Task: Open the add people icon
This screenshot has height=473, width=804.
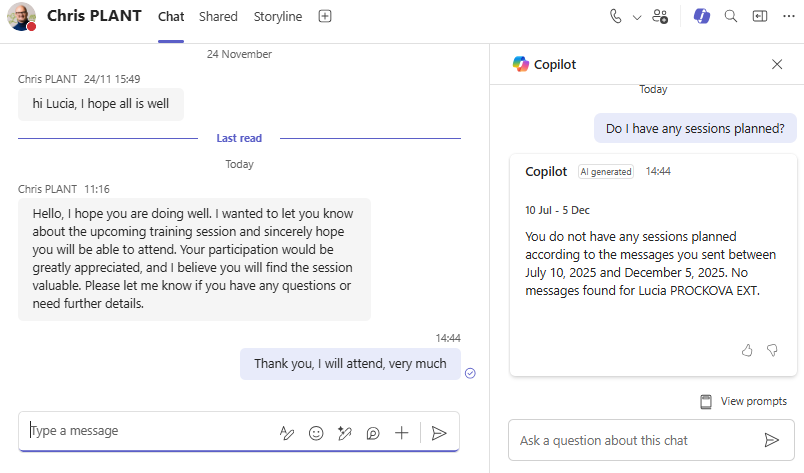Action: click(660, 16)
